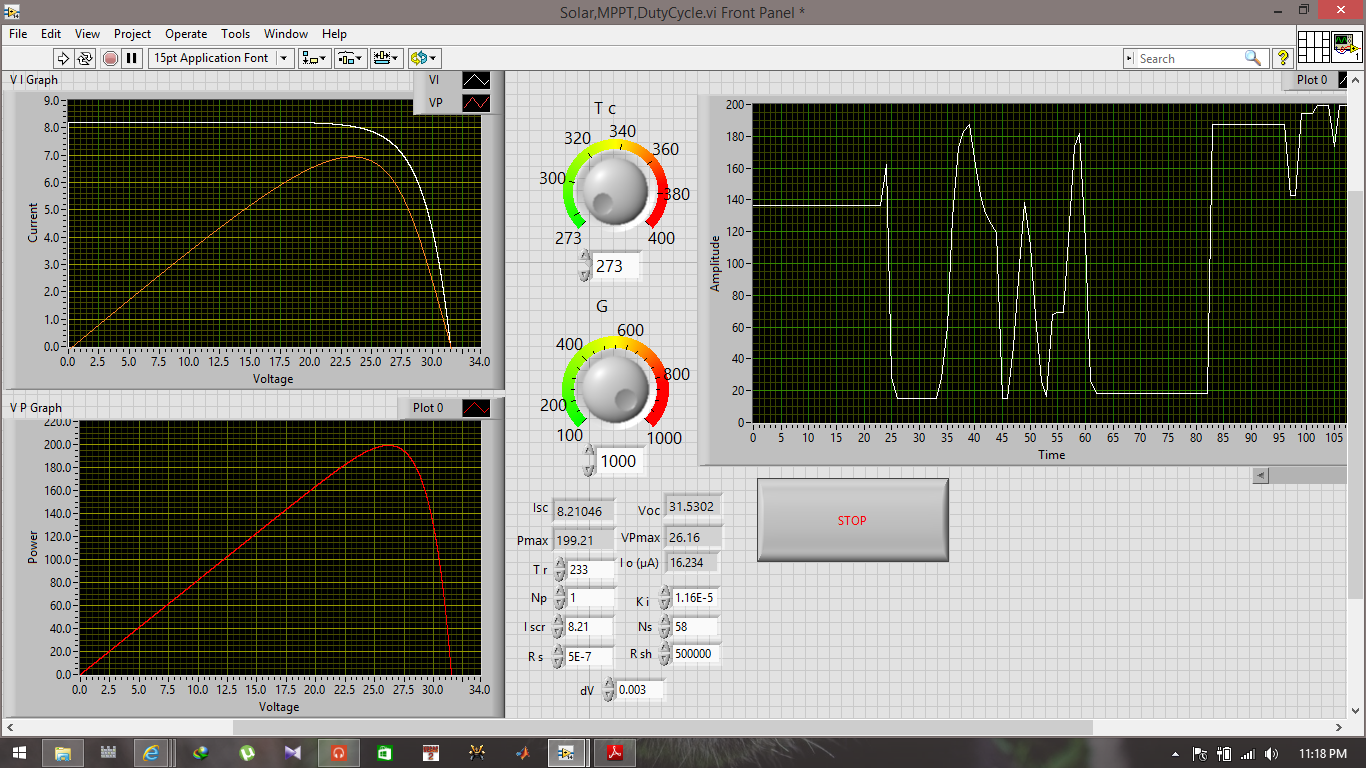Image resolution: width=1366 pixels, height=768 pixels.
Task: Click the chart scrollbar left arrow
Action: 1261,476
